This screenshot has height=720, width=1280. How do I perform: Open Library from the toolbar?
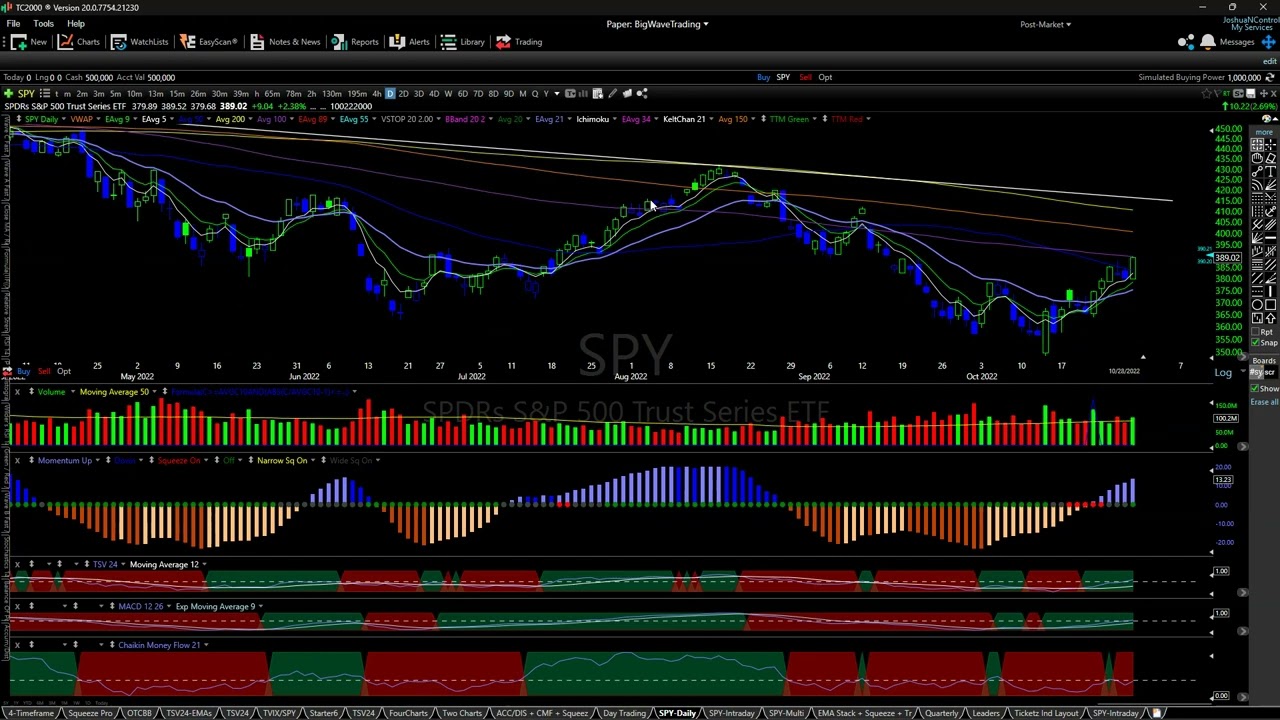[462, 41]
